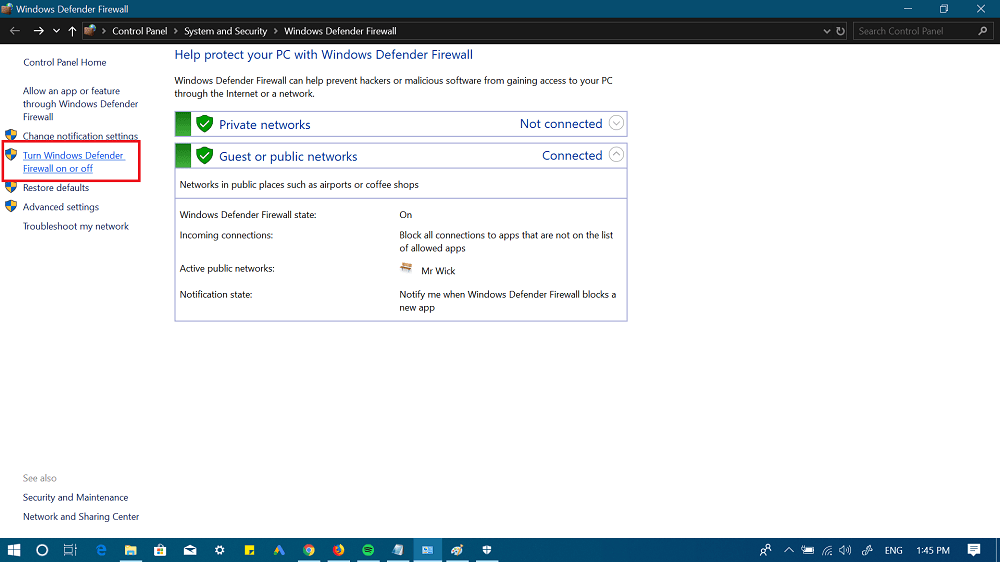Click Restore defaults link
The width and height of the screenshot is (1000, 562).
pos(56,188)
